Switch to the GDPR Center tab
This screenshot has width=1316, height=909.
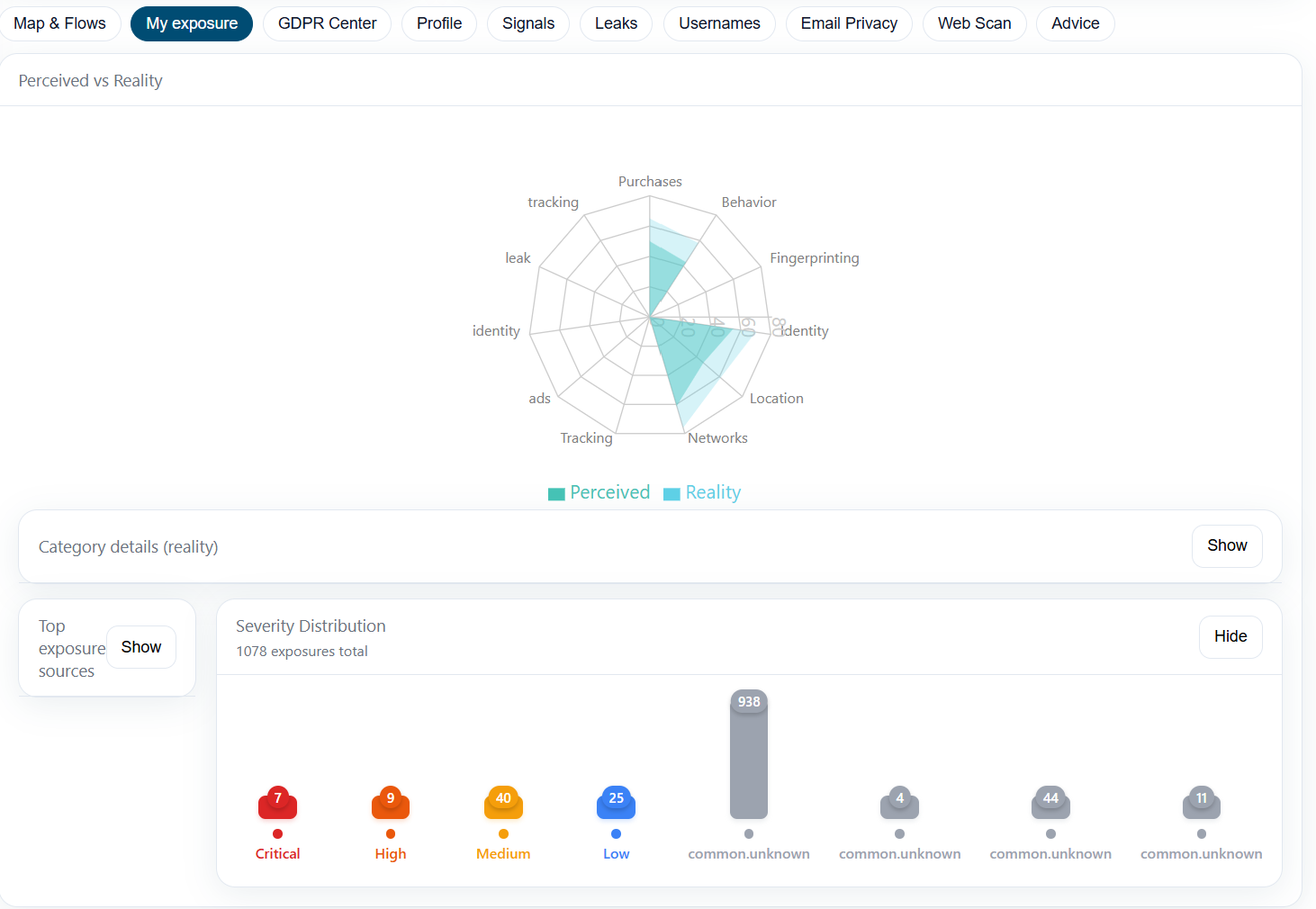click(327, 23)
